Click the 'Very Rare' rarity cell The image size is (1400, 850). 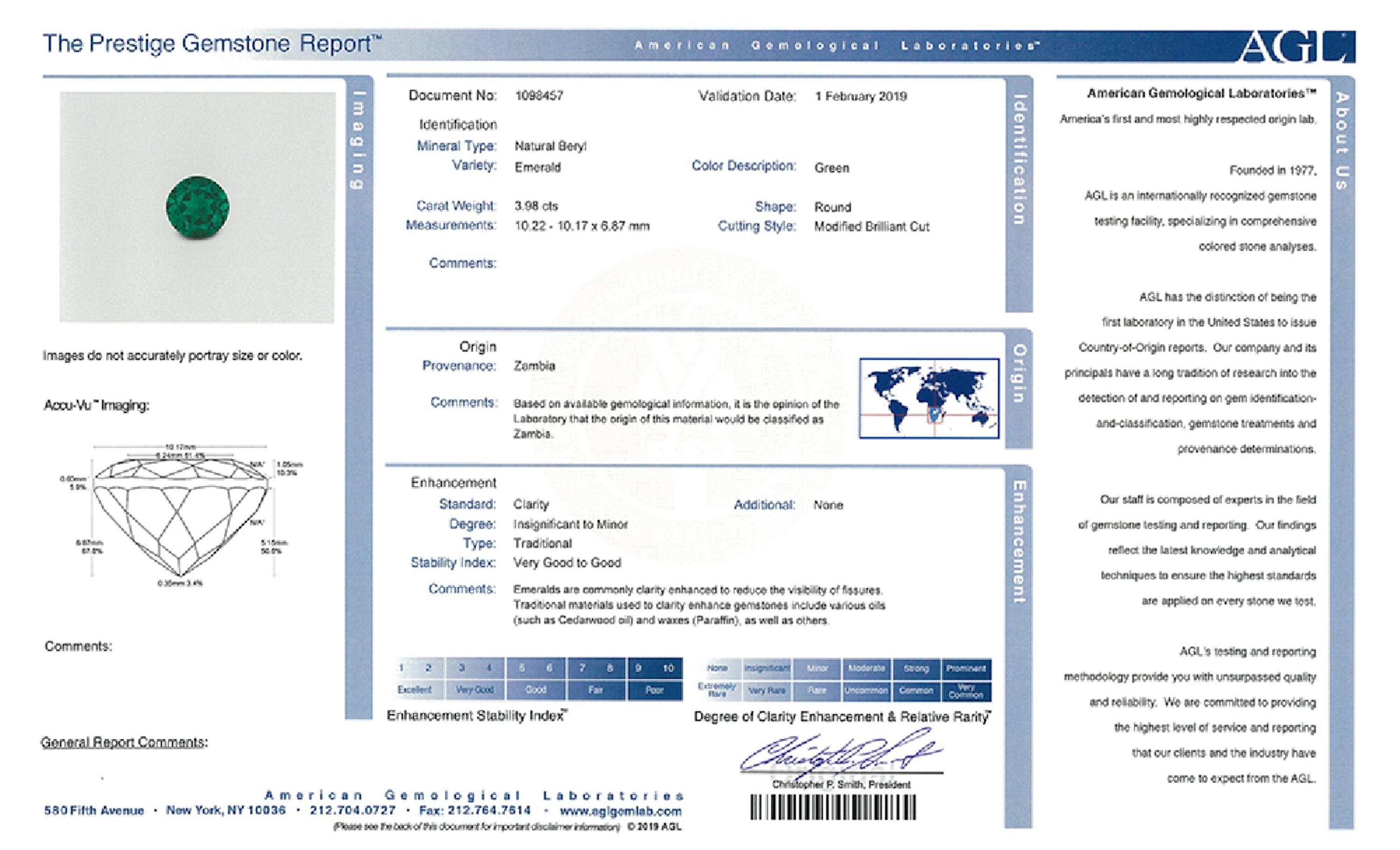click(x=767, y=690)
